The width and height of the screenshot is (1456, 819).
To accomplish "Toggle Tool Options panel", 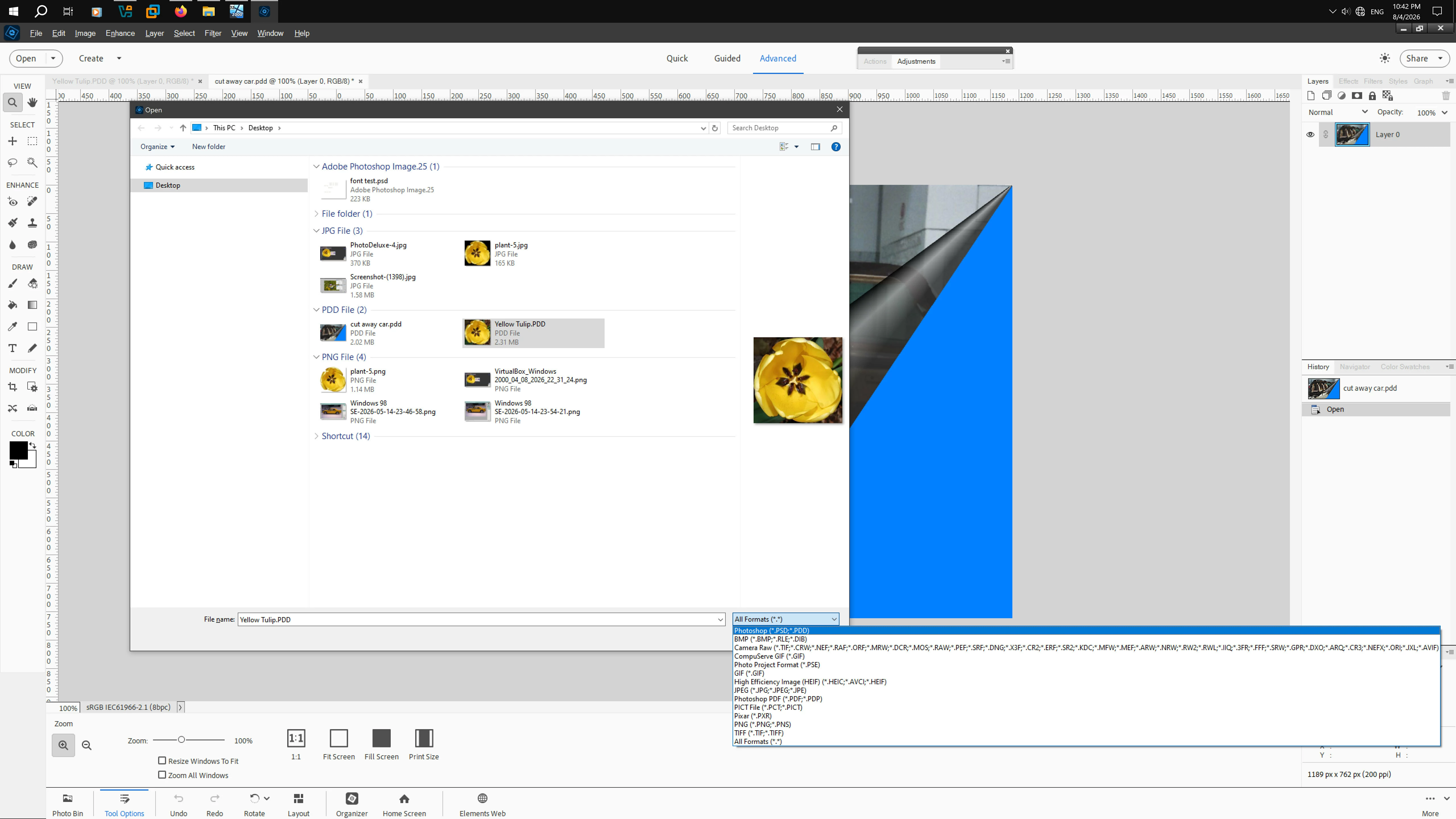I will click(x=124, y=804).
